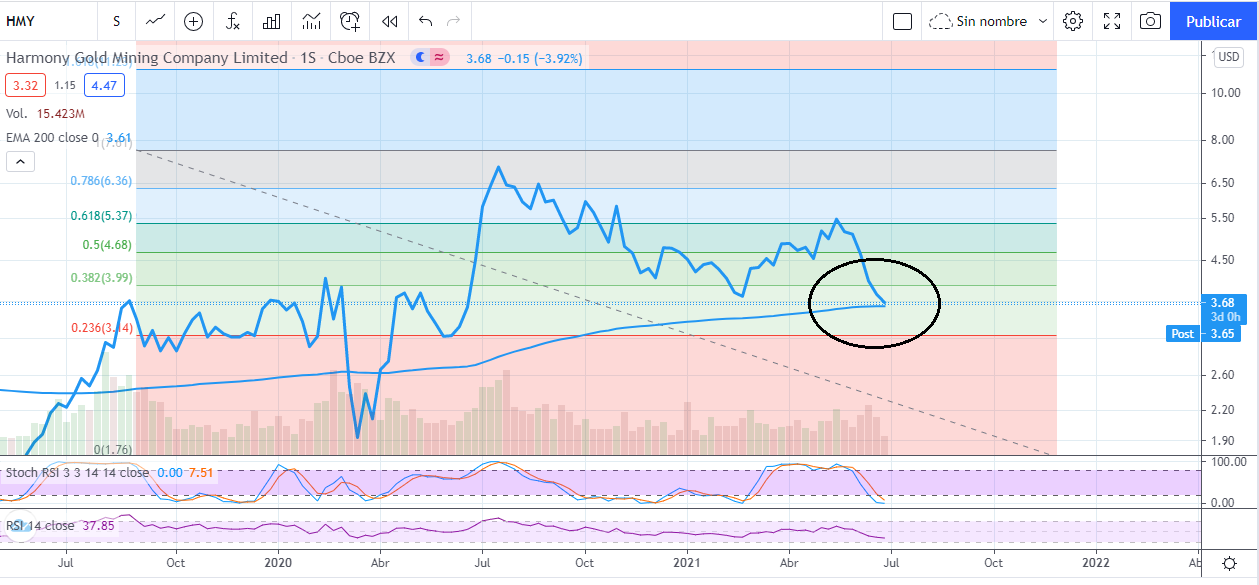Click the compare or add symbol plus icon
This screenshot has width=1259, height=585.
193,20
